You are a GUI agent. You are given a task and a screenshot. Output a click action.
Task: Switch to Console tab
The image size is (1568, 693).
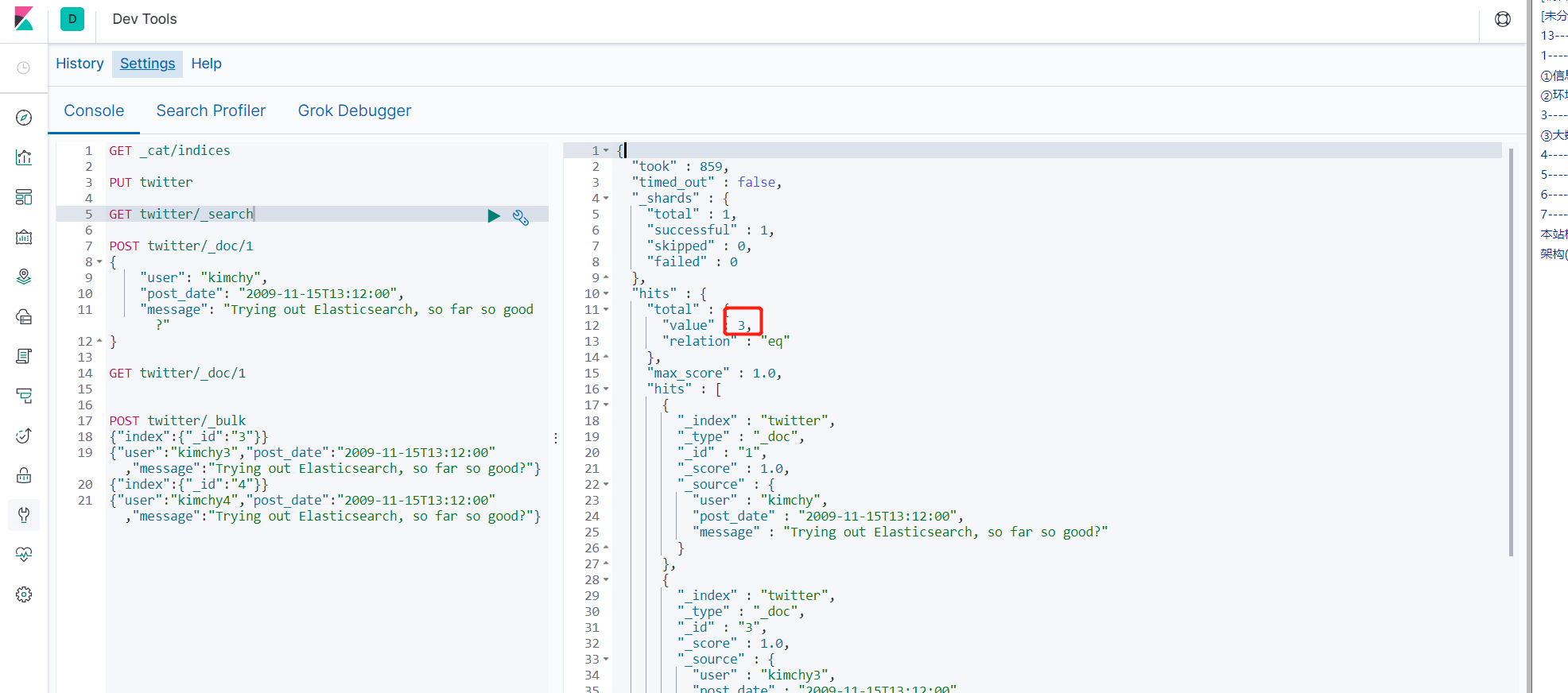tap(94, 110)
